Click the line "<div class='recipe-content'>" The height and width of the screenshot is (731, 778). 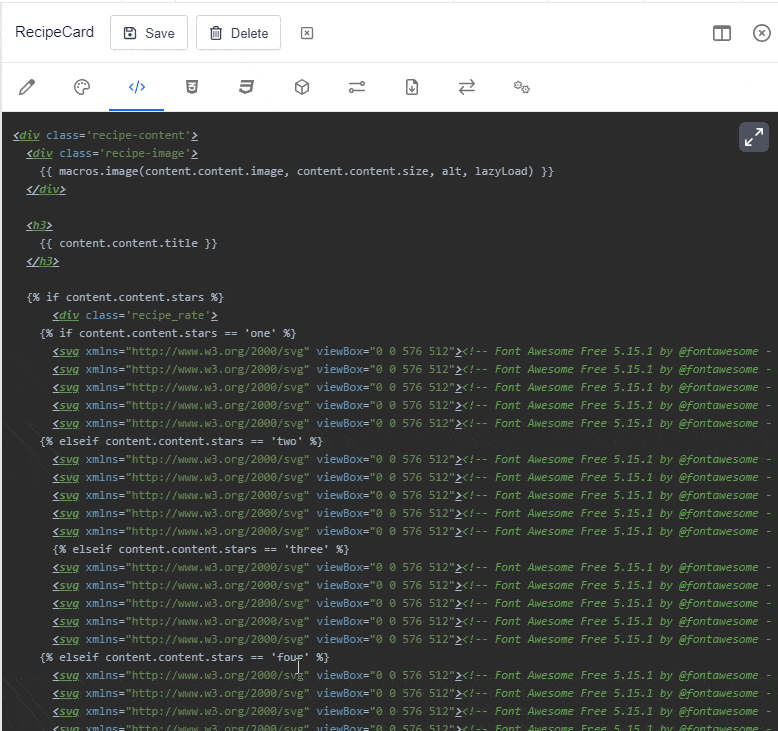click(x=106, y=135)
